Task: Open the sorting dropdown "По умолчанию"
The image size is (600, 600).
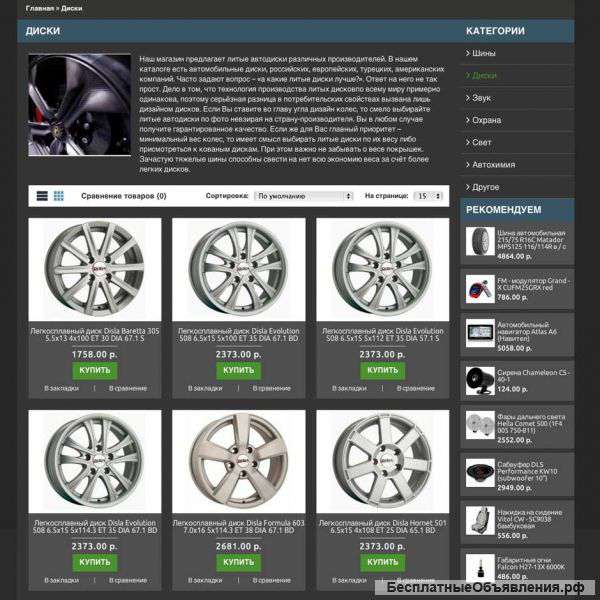Action: [303, 196]
